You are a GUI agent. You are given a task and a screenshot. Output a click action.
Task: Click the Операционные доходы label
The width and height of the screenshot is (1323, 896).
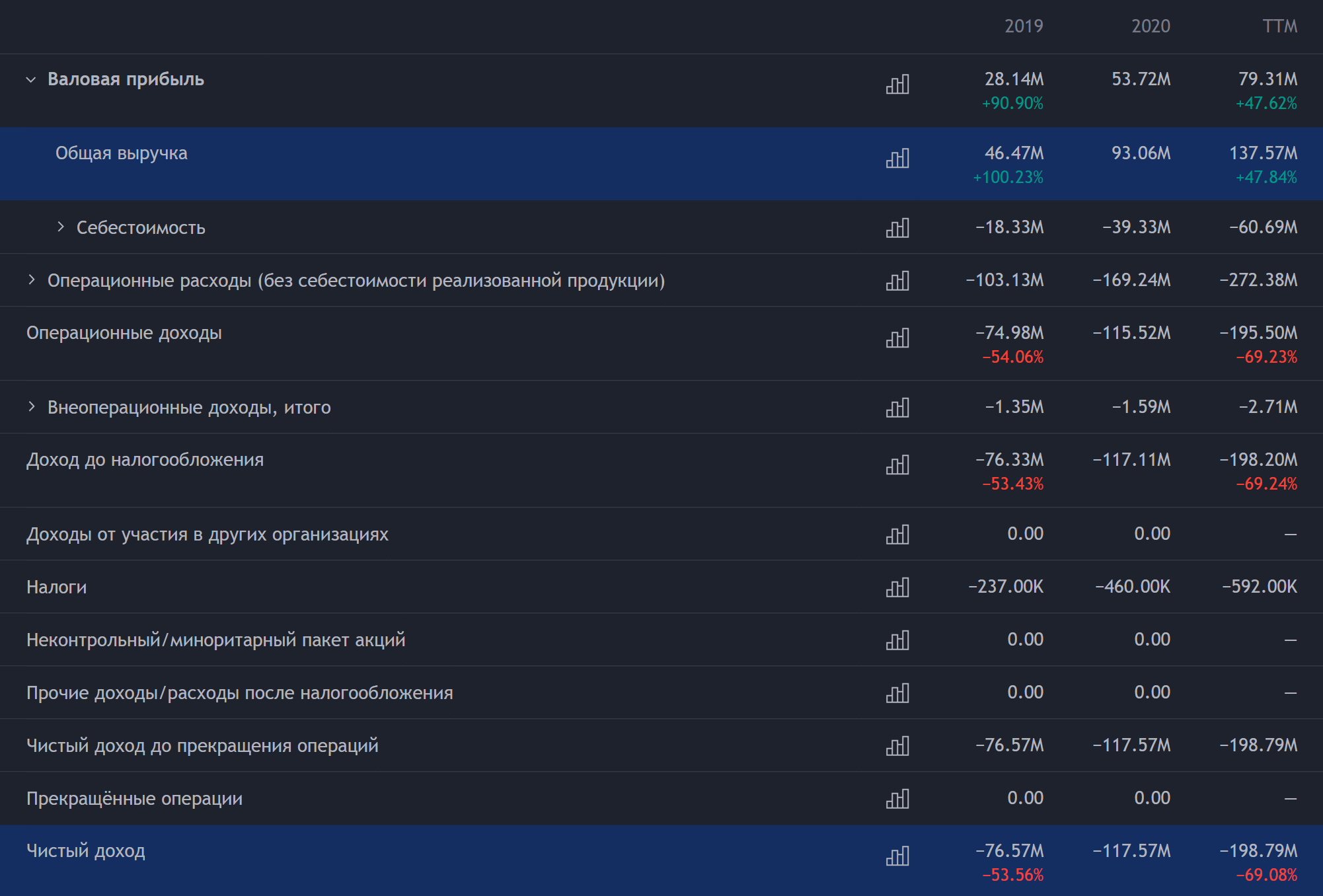coord(124,333)
